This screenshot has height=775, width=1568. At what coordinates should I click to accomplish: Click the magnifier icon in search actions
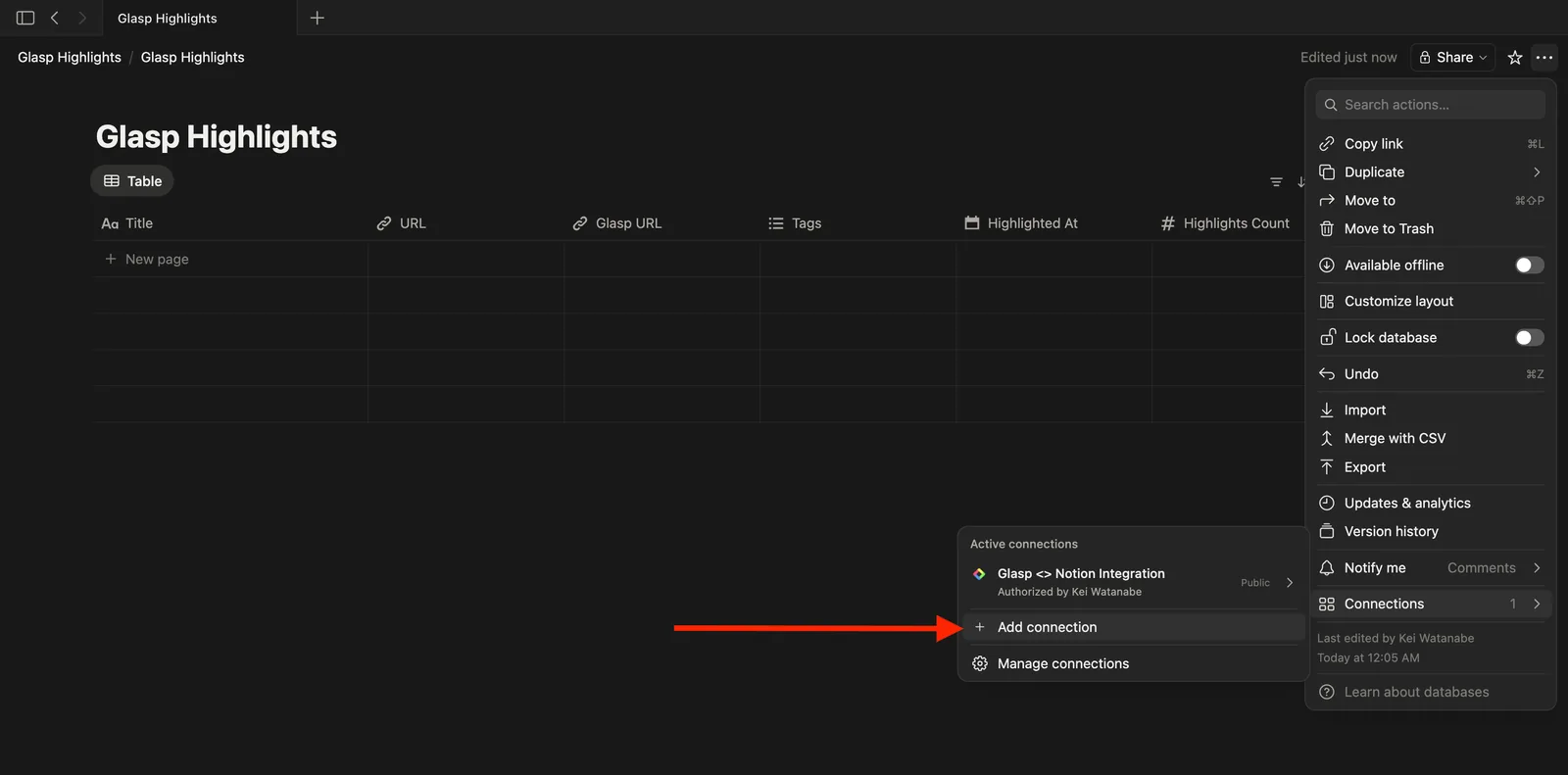pyautogui.click(x=1331, y=105)
